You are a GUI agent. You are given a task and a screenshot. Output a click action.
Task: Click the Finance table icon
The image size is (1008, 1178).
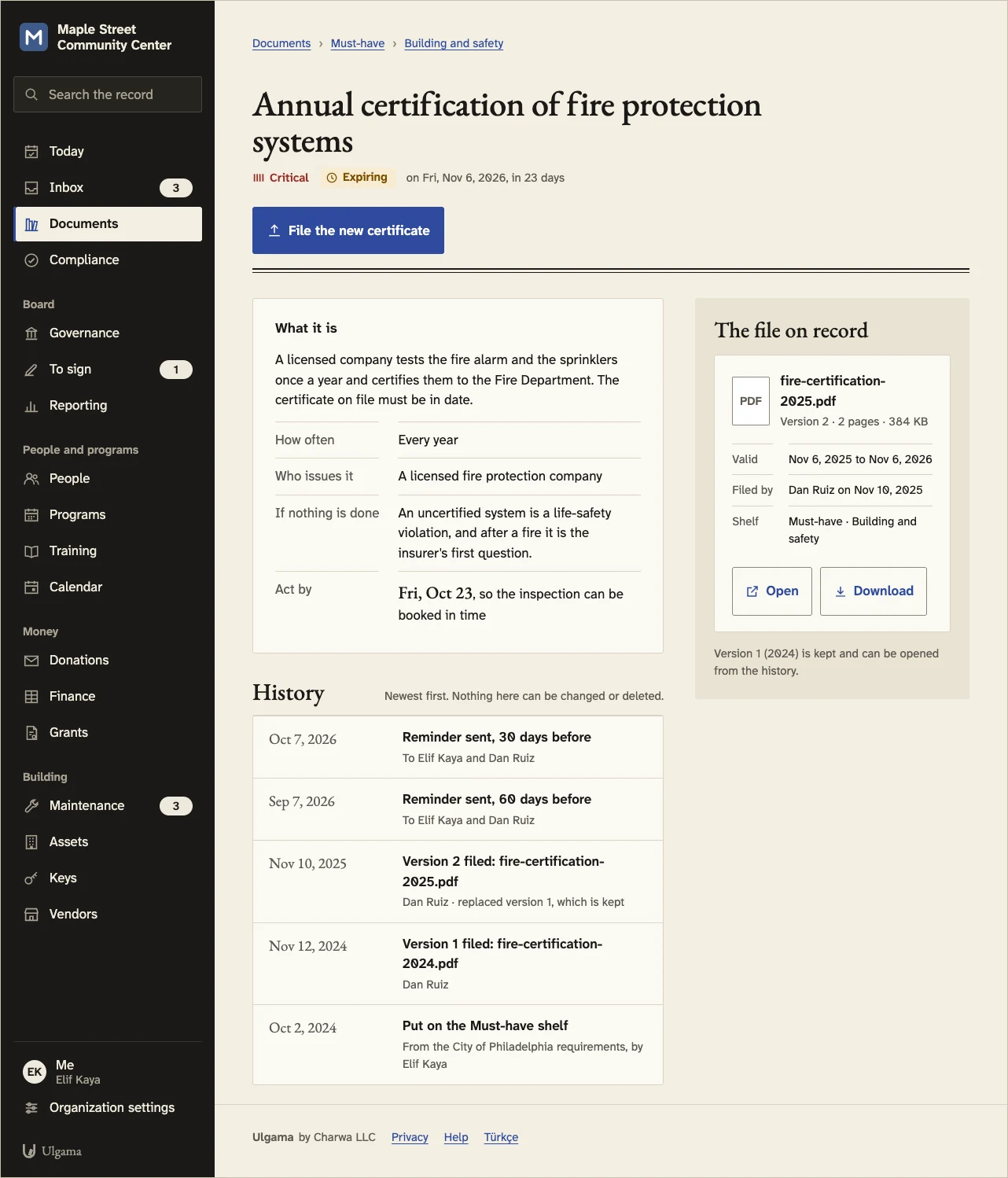31,697
